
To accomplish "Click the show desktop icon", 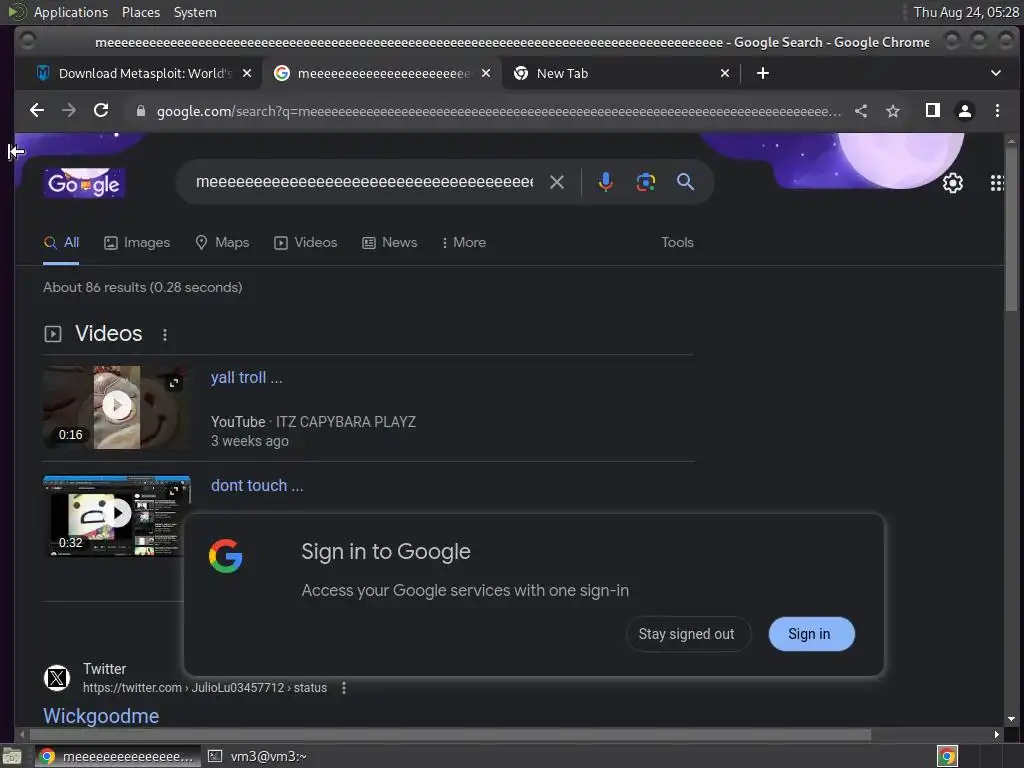I will click(12, 757).
